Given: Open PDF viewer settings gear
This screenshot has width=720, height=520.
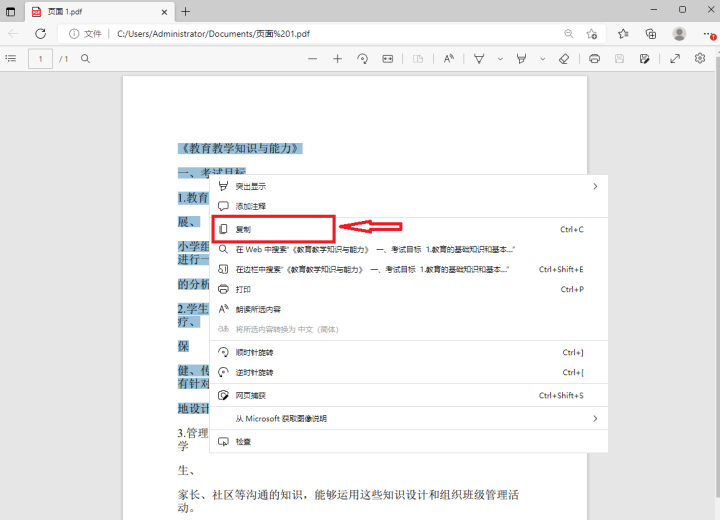Looking at the screenshot, I should [700, 58].
